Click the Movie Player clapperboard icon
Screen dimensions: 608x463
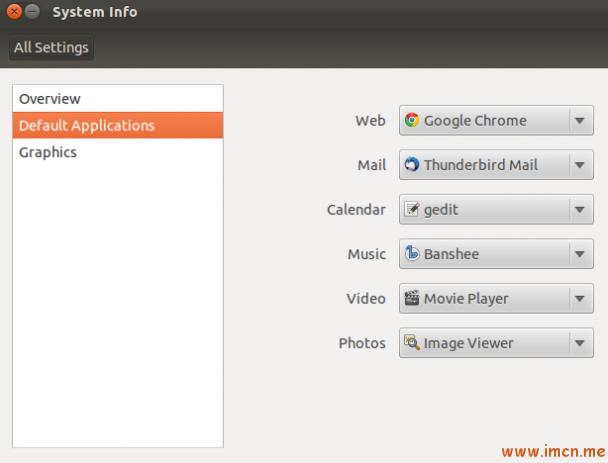411,298
